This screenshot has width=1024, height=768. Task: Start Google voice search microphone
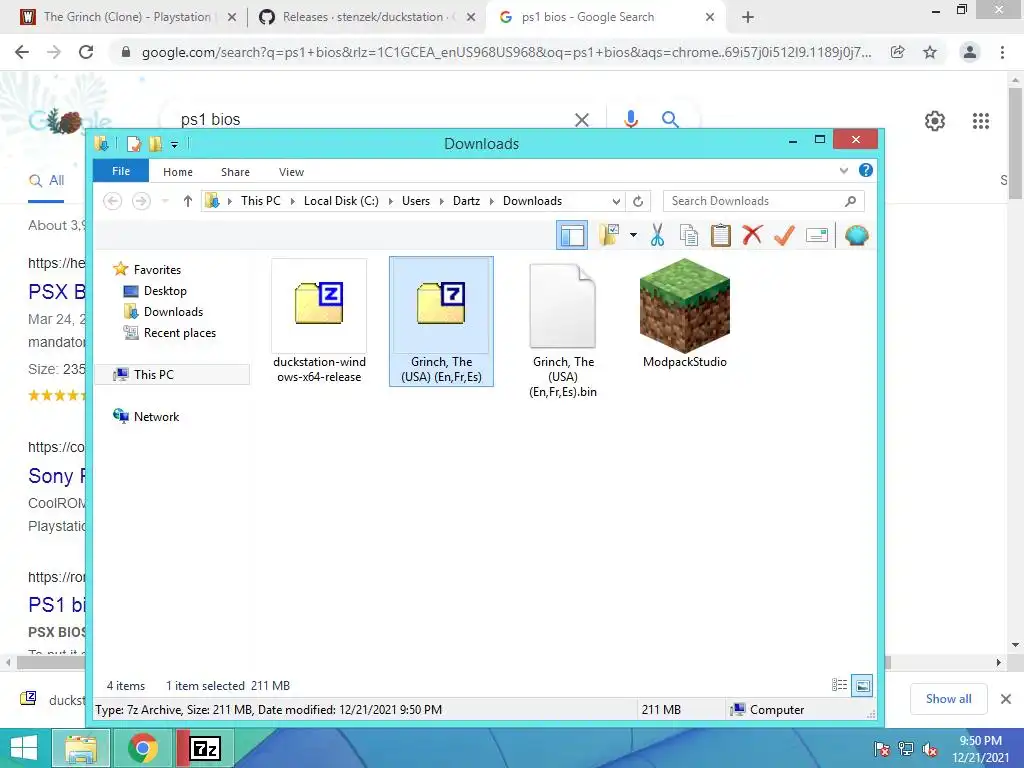pyautogui.click(x=630, y=120)
